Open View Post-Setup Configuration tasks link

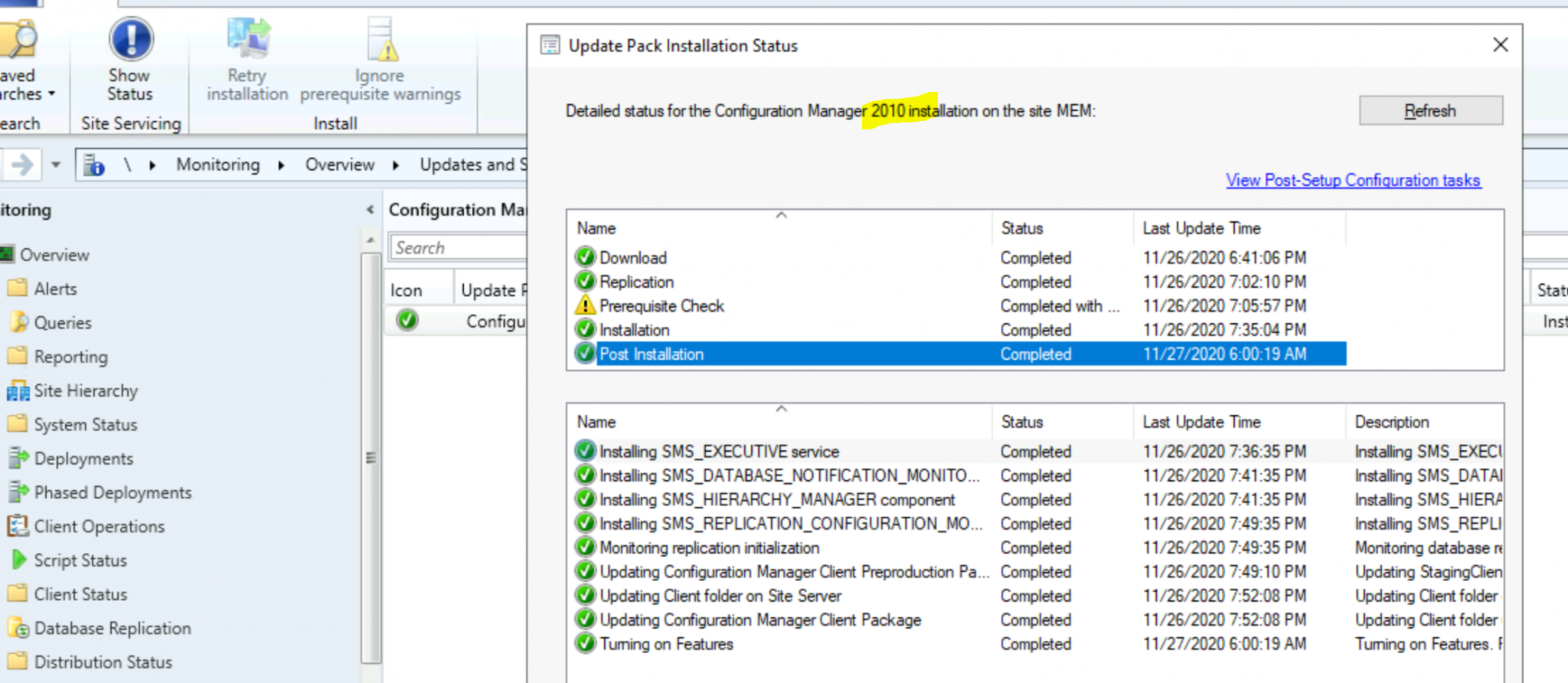(1353, 180)
